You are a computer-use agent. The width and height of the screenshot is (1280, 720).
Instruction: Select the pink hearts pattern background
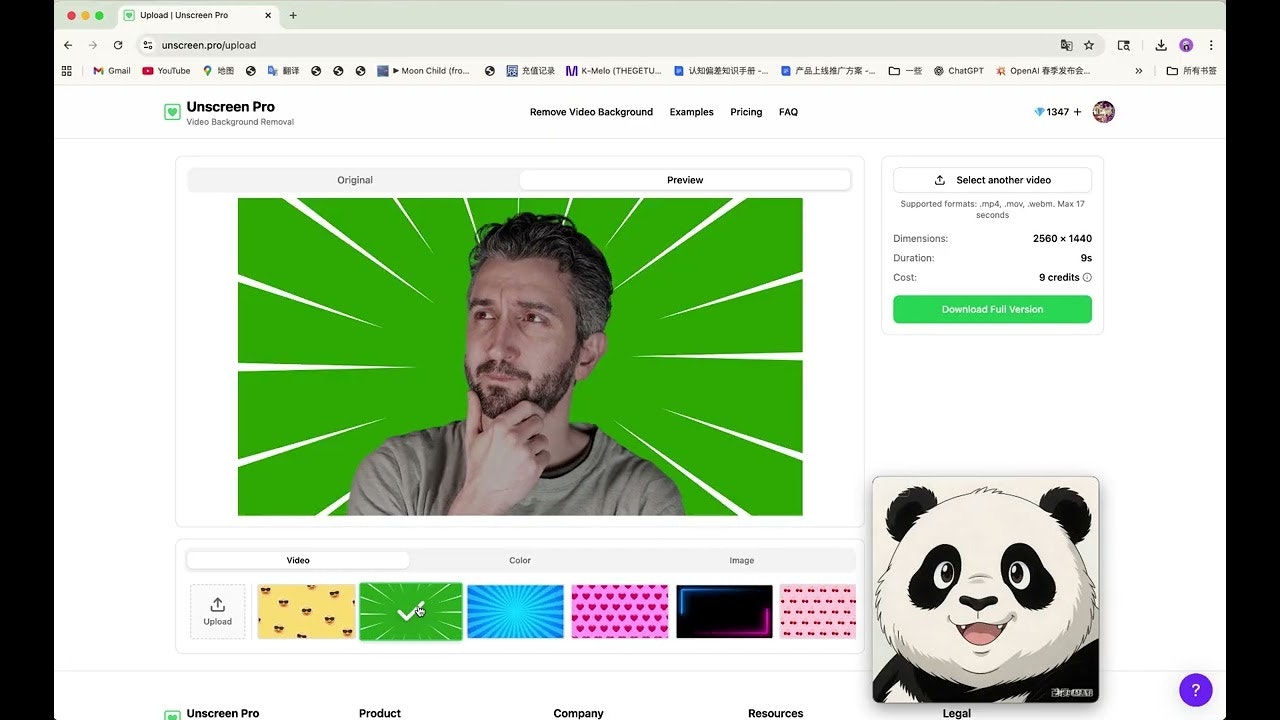pyautogui.click(x=619, y=611)
